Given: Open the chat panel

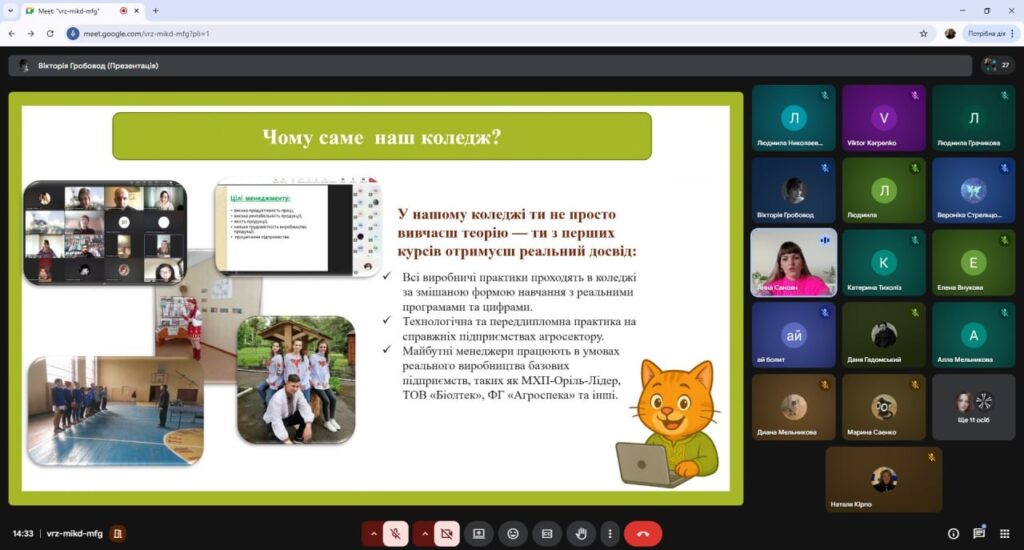Looking at the screenshot, I should pos(978,533).
